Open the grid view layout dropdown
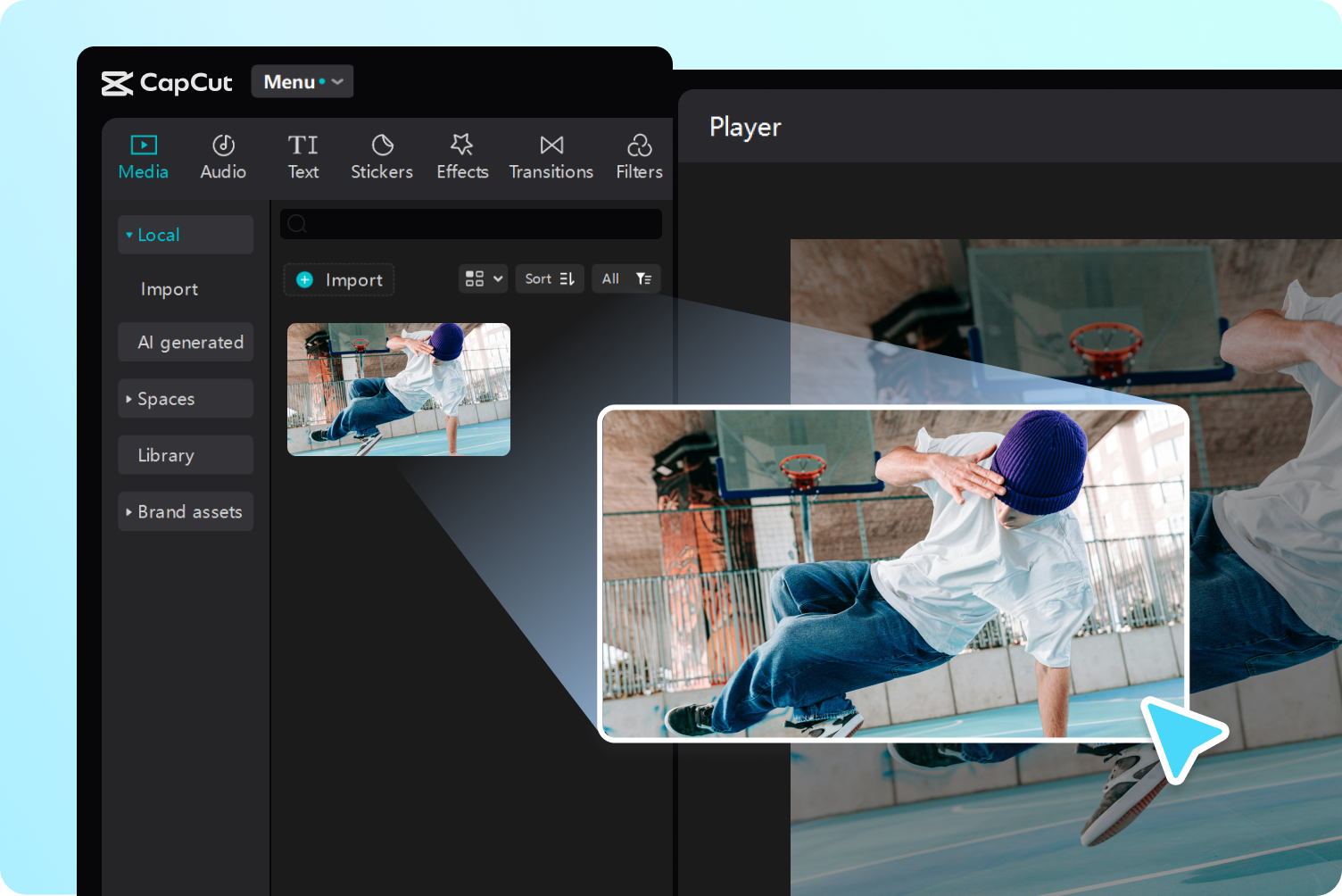The image size is (1342, 896). (483, 279)
